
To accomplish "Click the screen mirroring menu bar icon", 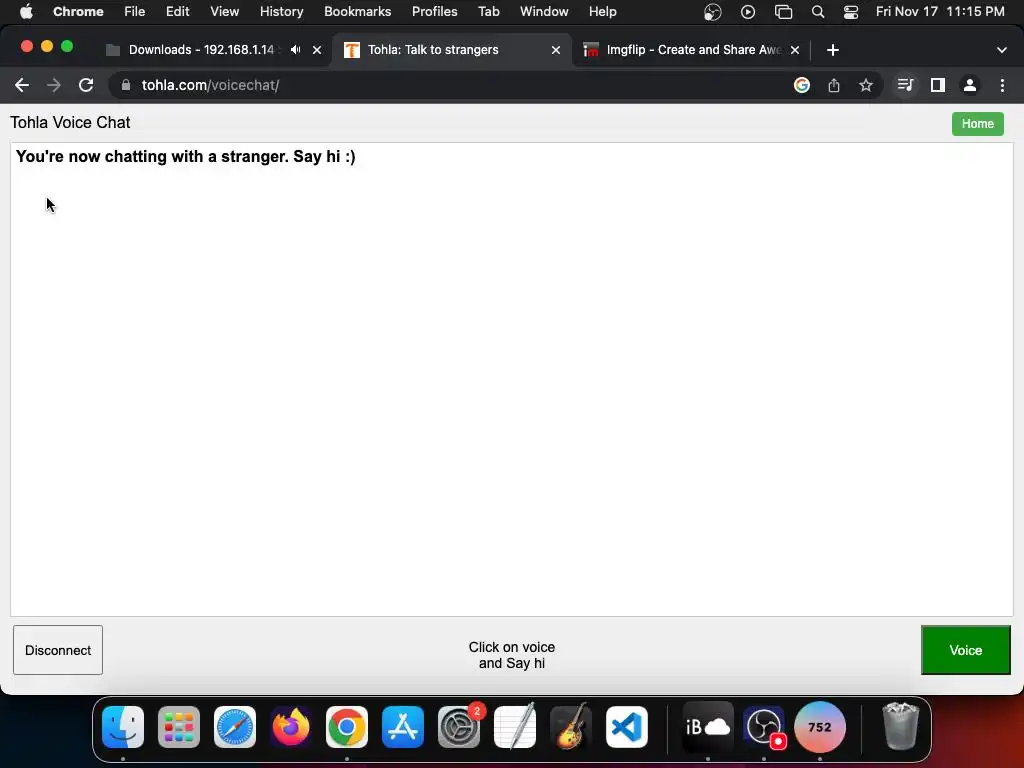I will point(784,12).
